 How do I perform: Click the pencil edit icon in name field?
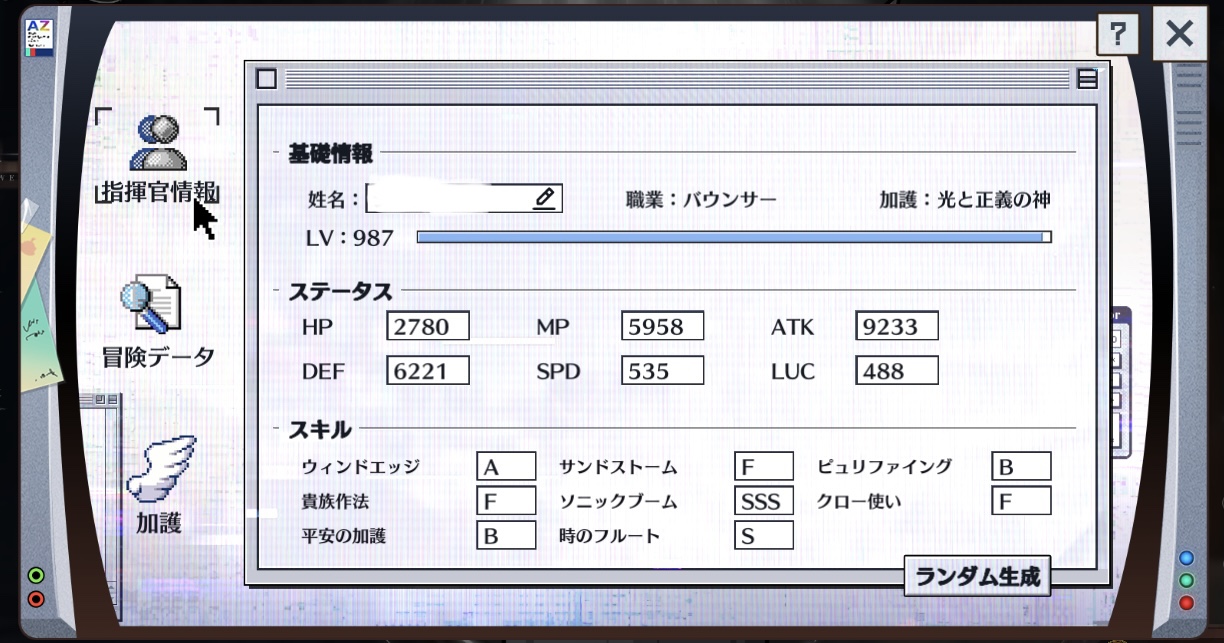(543, 198)
